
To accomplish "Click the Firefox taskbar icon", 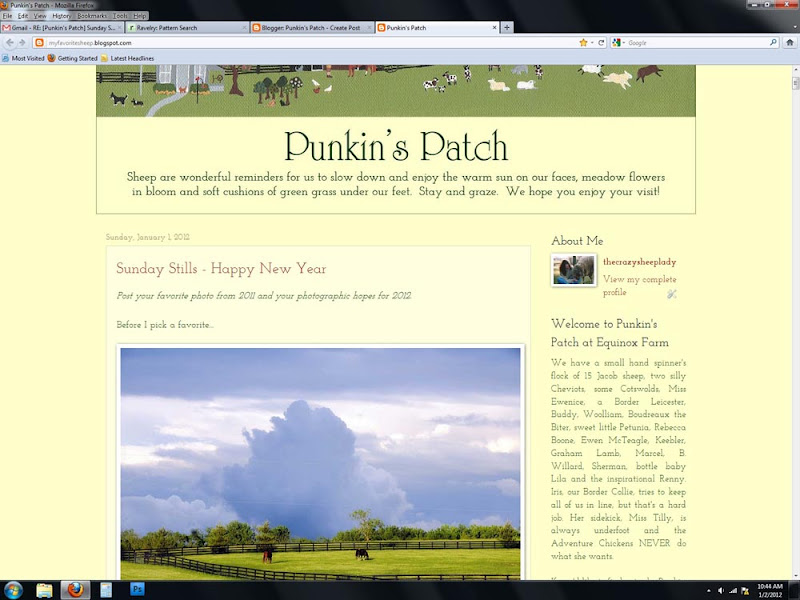I will (76, 590).
